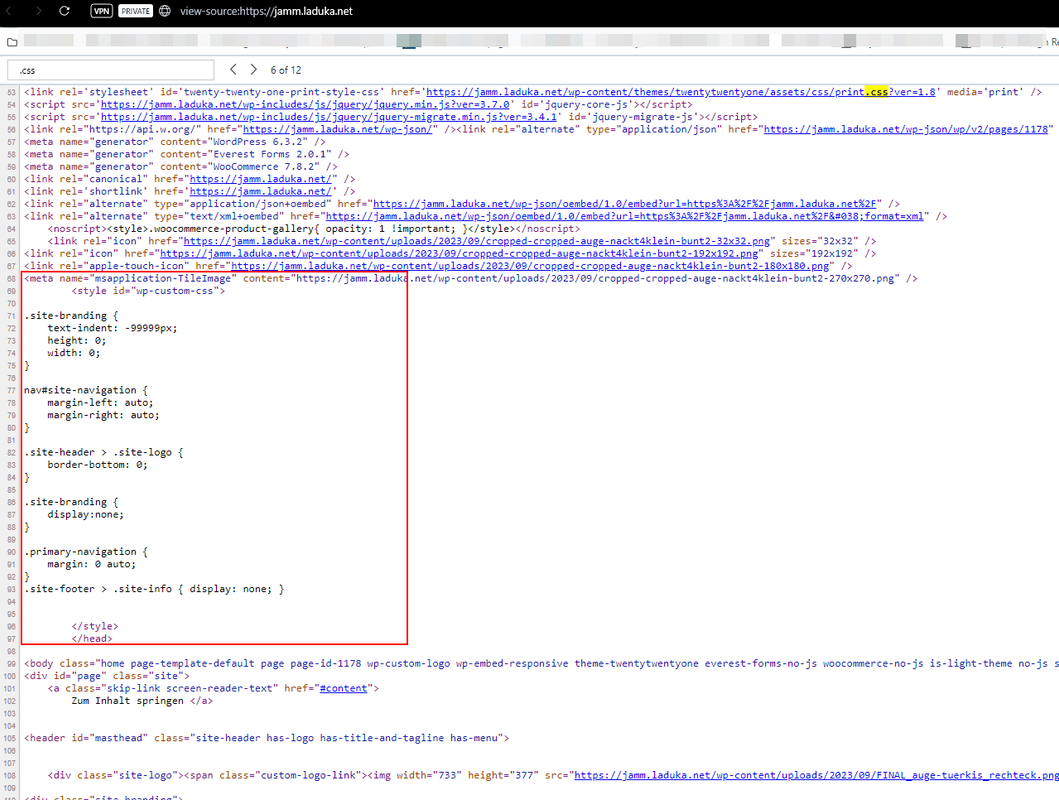The width and height of the screenshot is (1059, 800).
Task: Click the 'Zum Inhalt springen' text
Action: (128, 701)
